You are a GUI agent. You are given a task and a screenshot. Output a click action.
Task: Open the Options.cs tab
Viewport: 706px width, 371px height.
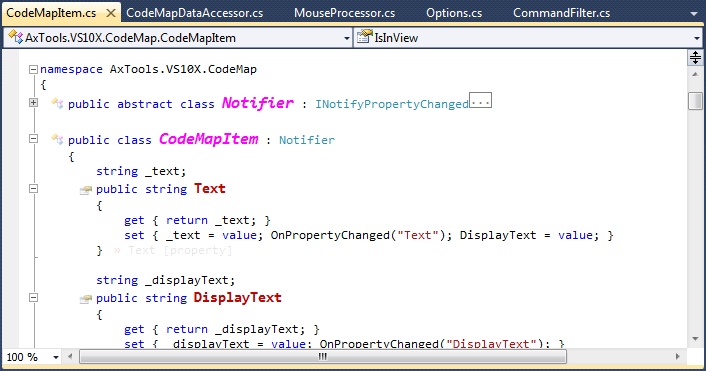454,13
